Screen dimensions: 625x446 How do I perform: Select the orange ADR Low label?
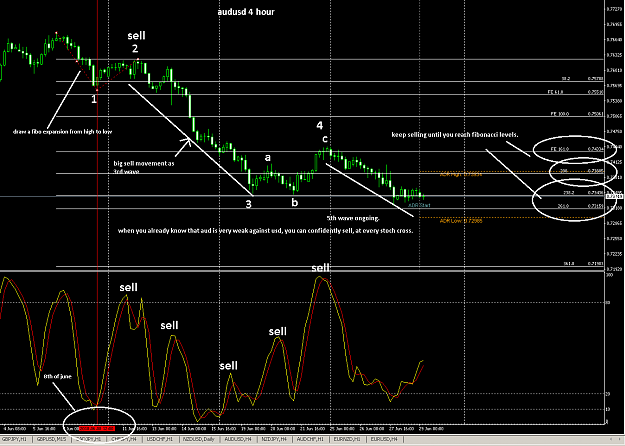tap(461, 221)
